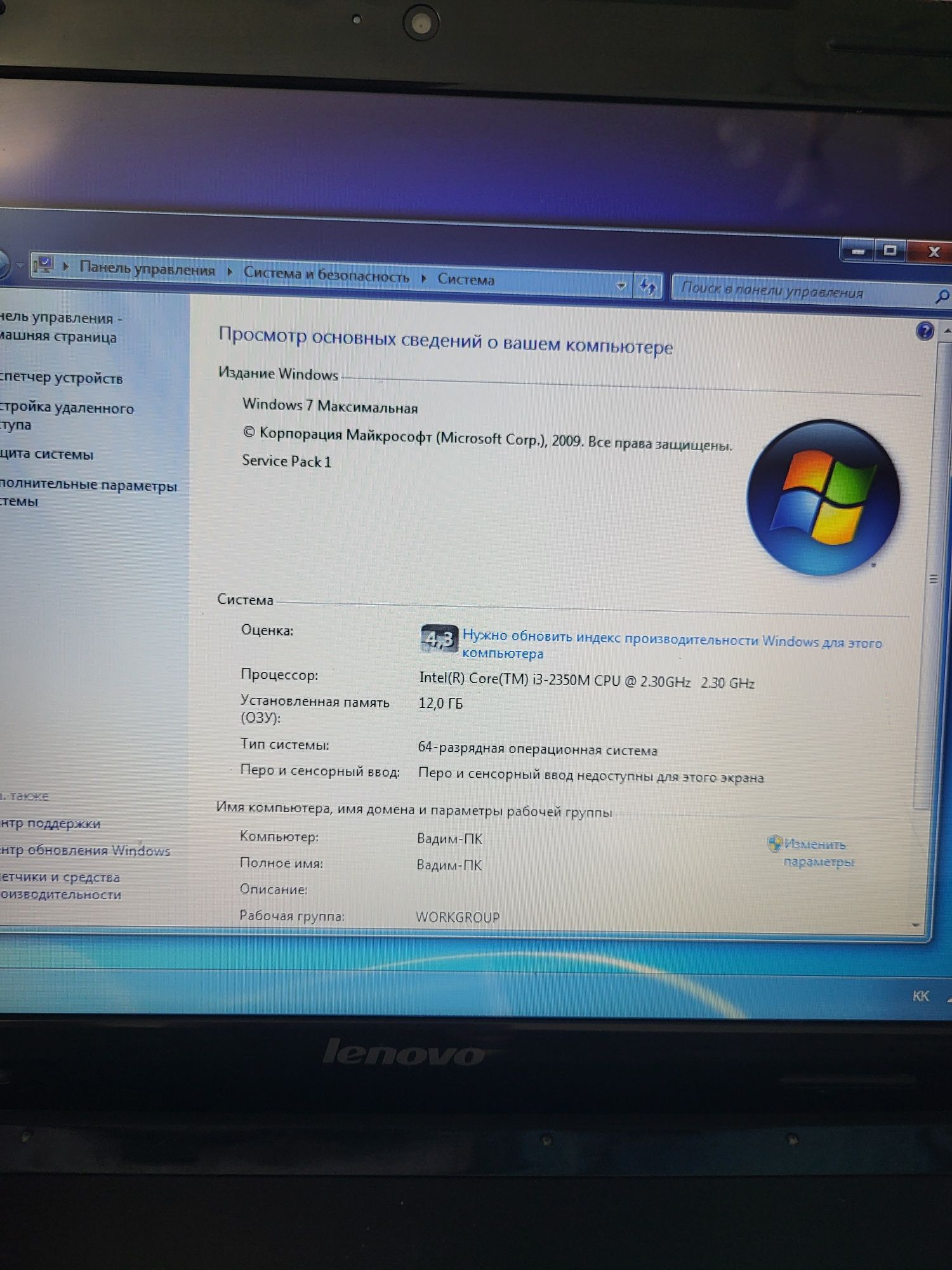Click Service Pack 1 text
Viewport: 952px width, 1270px height.
click(x=286, y=461)
